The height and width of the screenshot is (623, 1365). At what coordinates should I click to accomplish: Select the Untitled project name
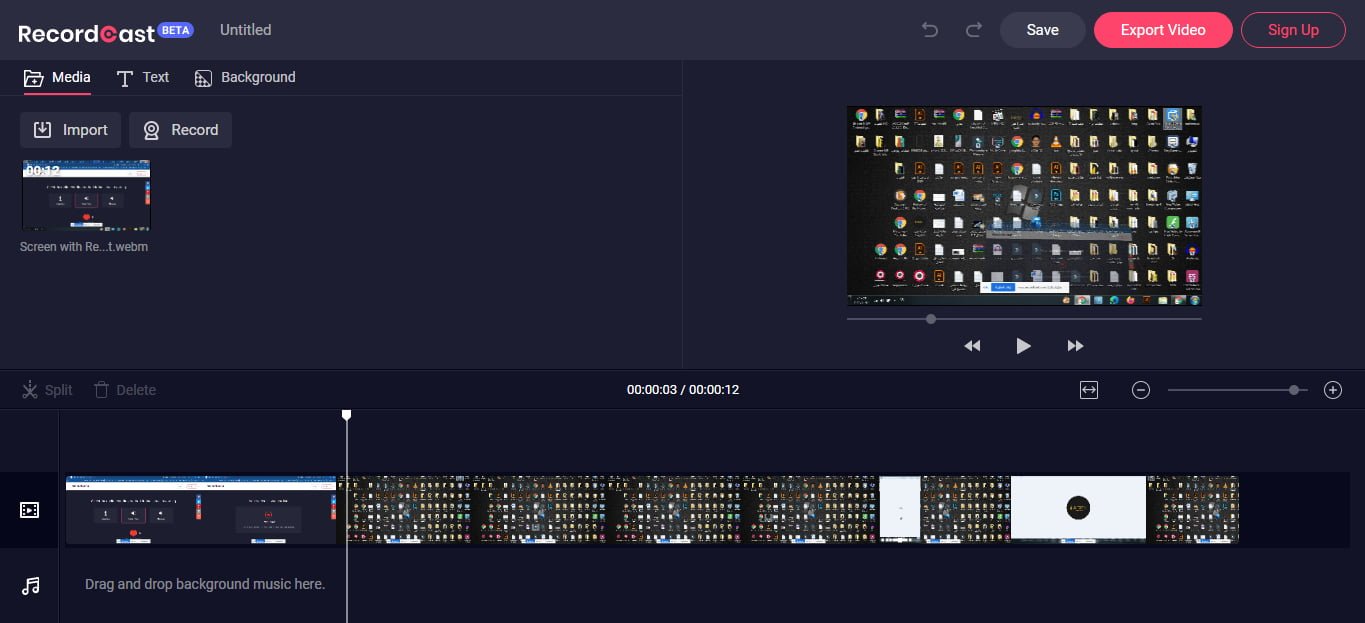pos(245,30)
